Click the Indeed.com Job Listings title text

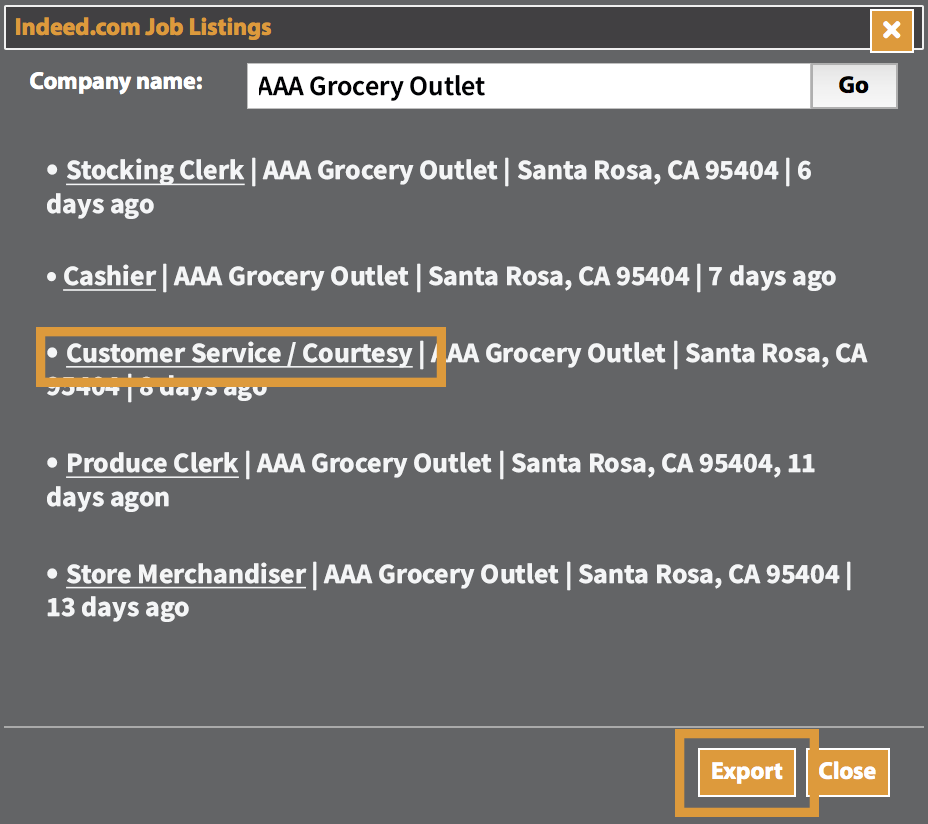point(143,27)
